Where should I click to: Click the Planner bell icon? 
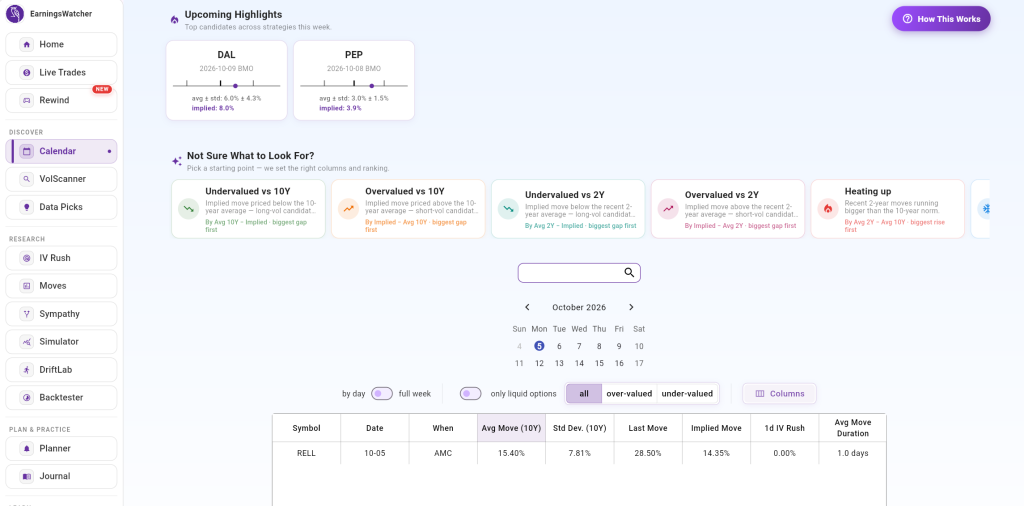tap(27, 449)
